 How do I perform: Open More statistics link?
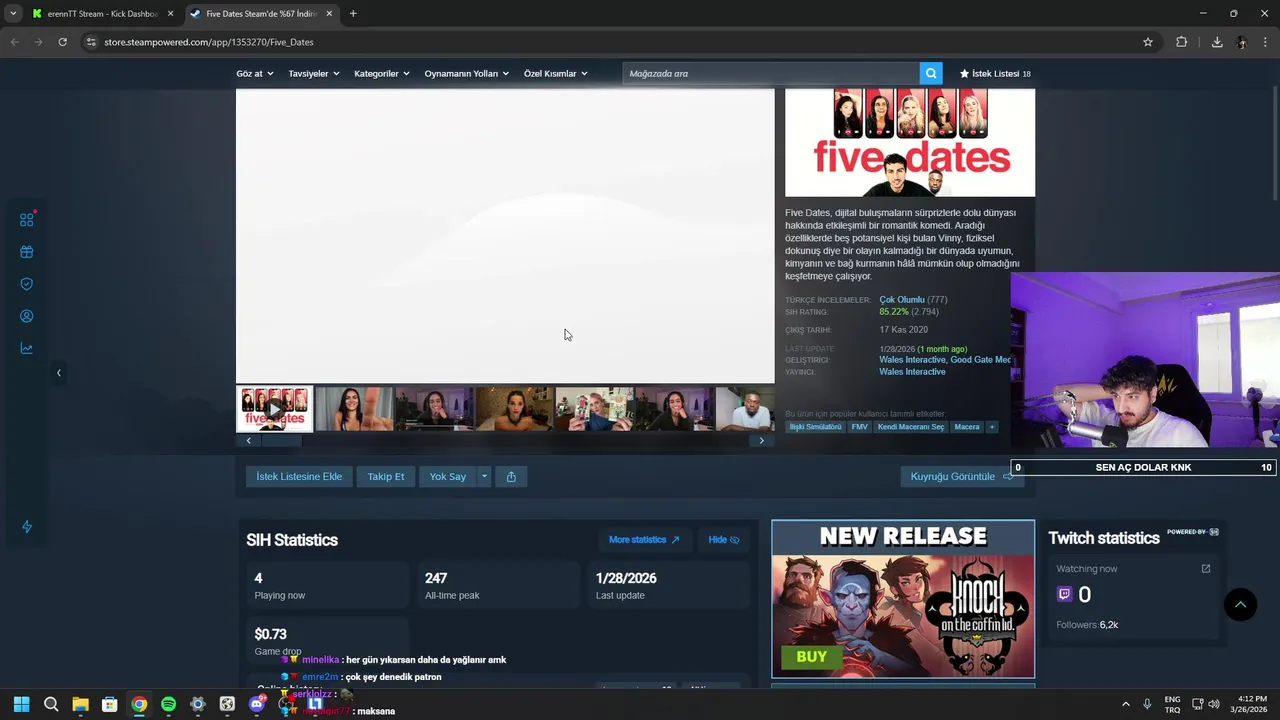[644, 540]
